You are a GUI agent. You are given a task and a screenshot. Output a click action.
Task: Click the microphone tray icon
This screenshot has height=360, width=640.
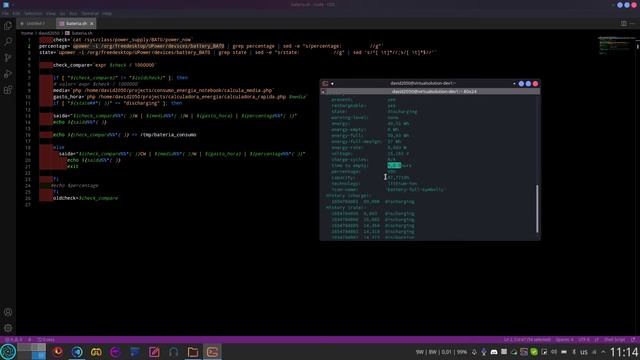pyautogui.click(x=484, y=352)
